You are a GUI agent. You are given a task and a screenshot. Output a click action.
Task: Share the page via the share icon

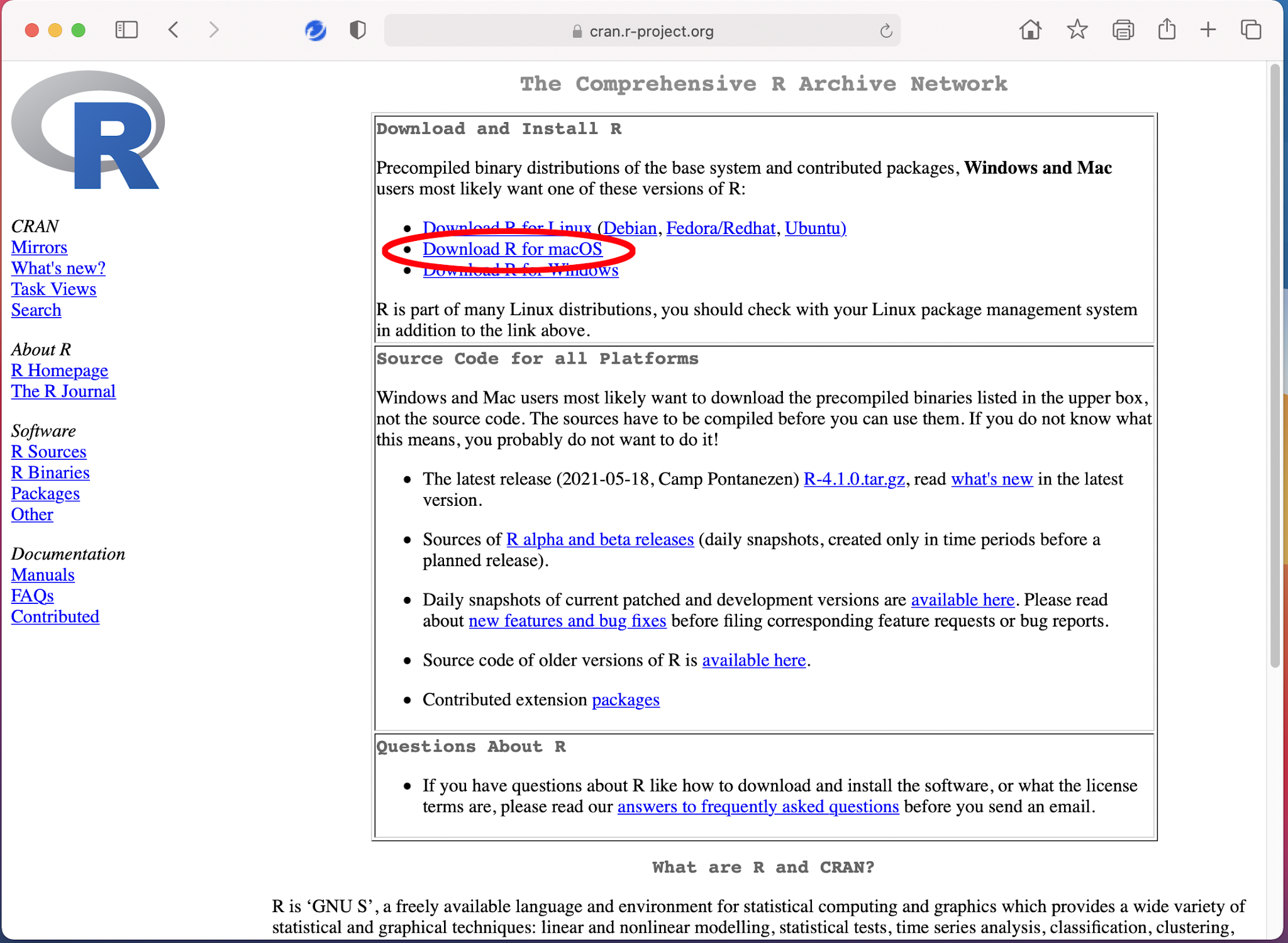point(1168,30)
